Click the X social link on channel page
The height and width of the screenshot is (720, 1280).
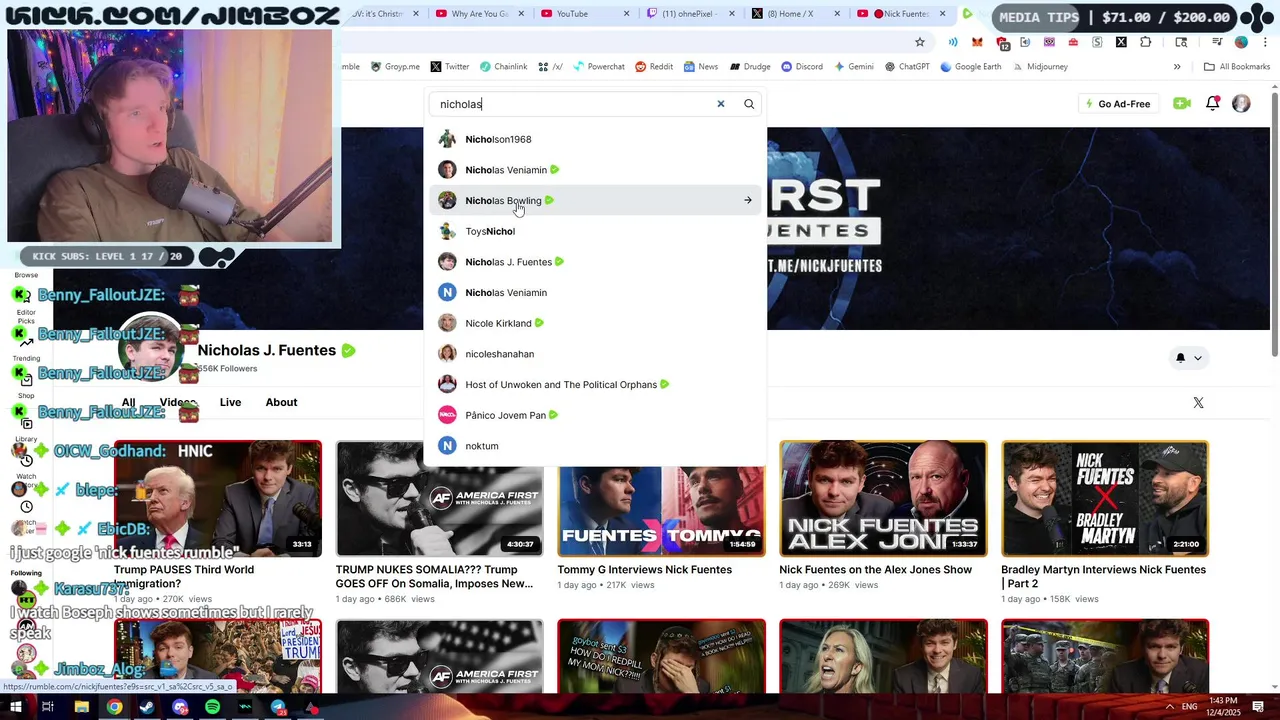tap(1198, 403)
